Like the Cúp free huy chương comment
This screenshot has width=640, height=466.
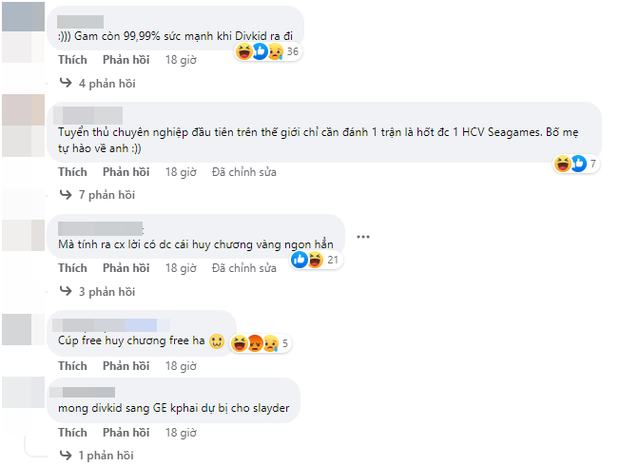coord(73,366)
